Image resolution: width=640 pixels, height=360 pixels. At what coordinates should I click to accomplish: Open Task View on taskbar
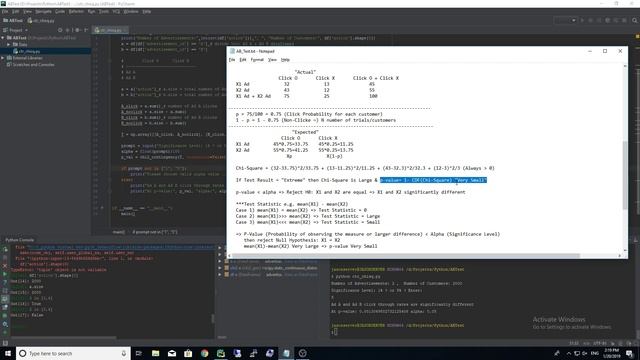(x=138, y=353)
